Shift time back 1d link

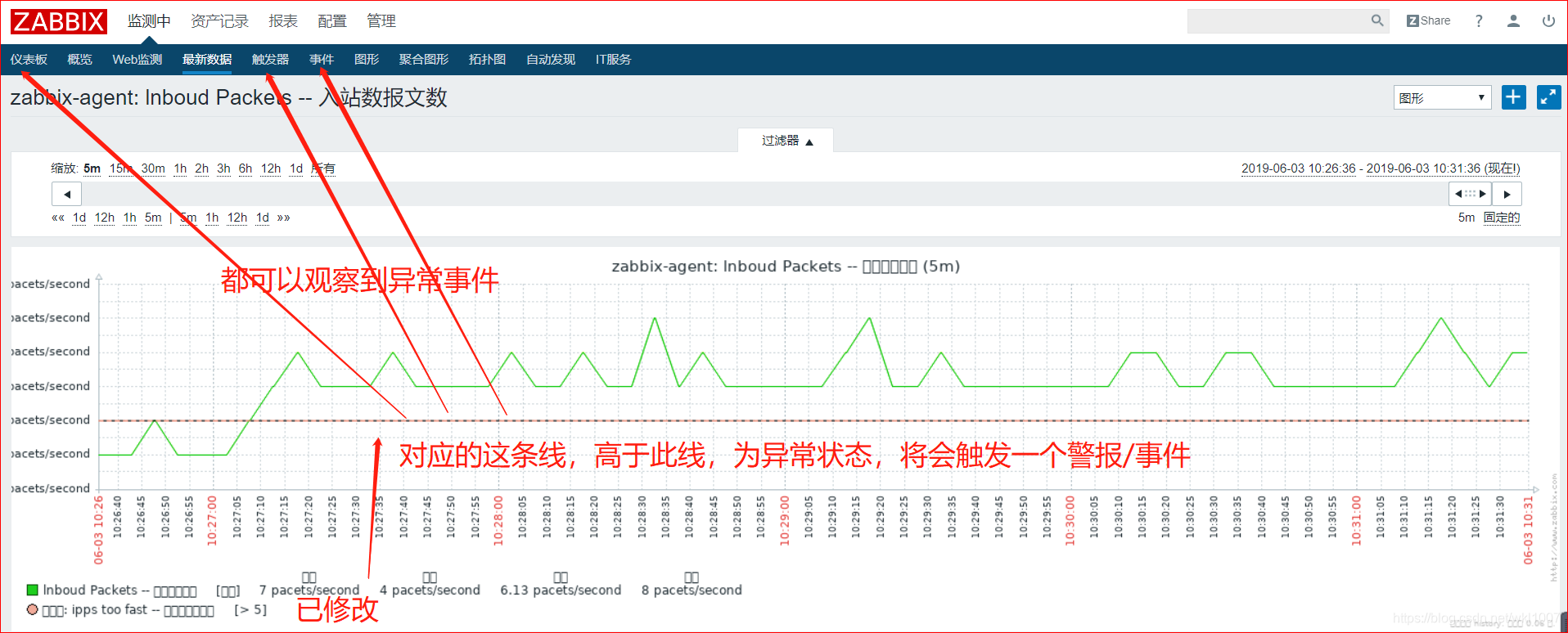click(79, 218)
